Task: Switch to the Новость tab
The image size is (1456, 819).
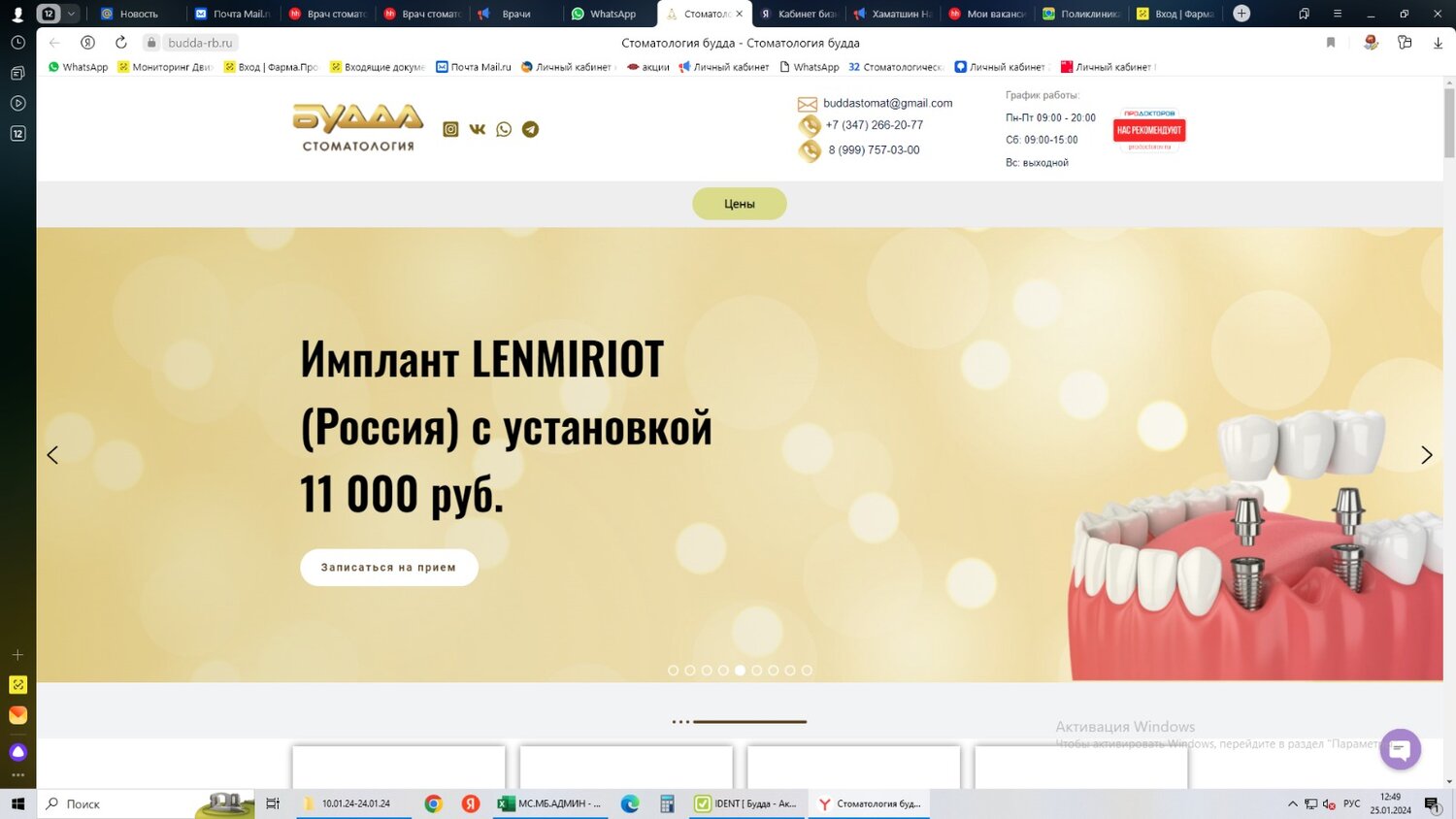Action: click(138, 14)
